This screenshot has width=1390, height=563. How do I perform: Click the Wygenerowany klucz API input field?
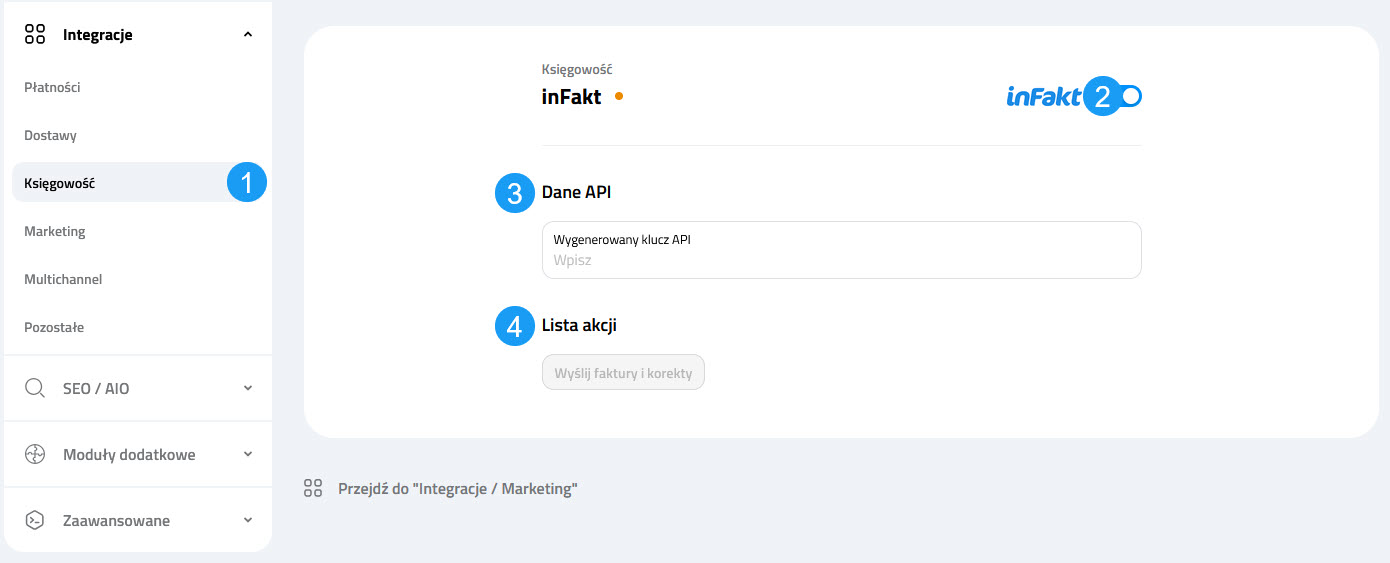[840, 260]
